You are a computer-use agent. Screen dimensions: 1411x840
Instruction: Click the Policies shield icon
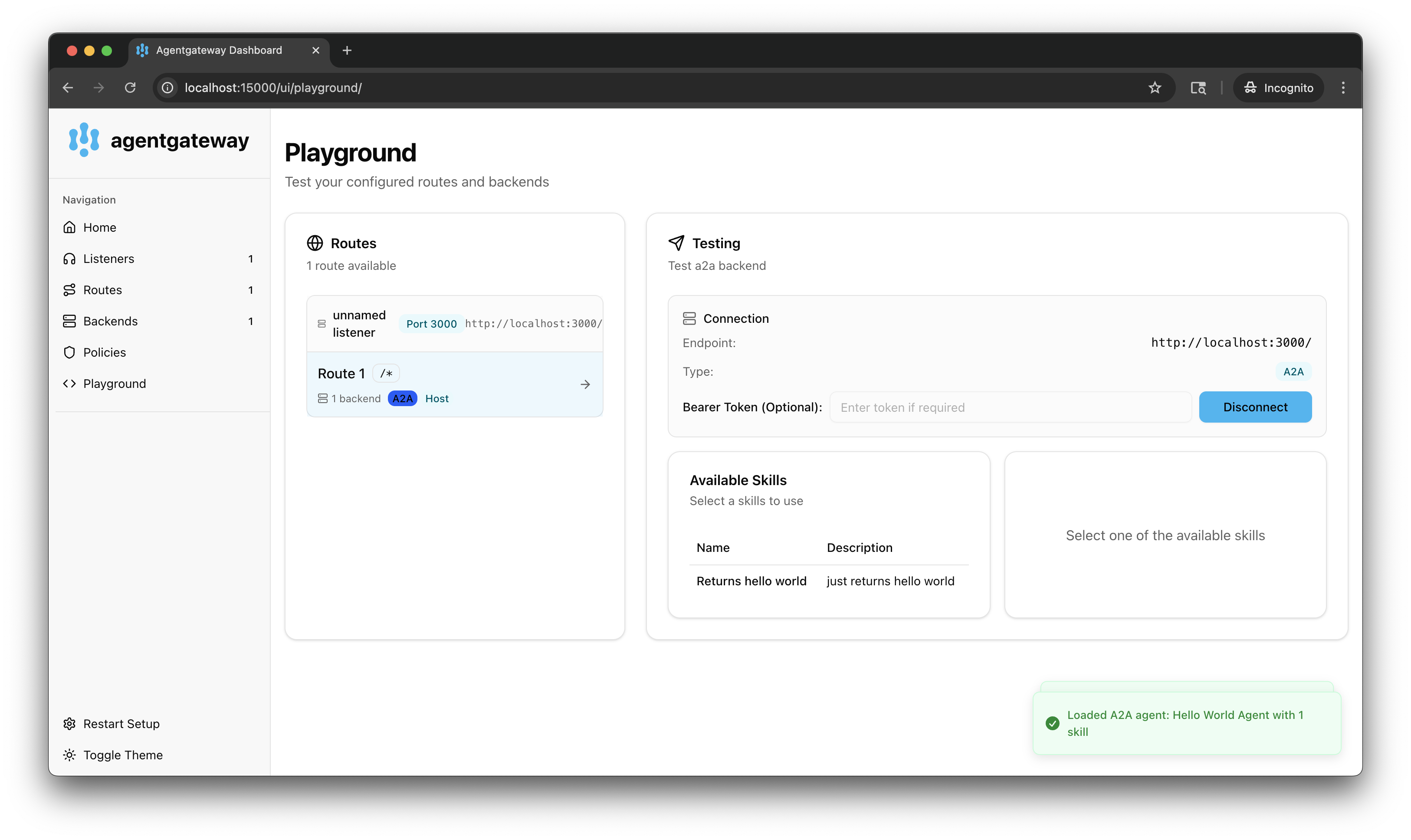click(x=69, y=352)
